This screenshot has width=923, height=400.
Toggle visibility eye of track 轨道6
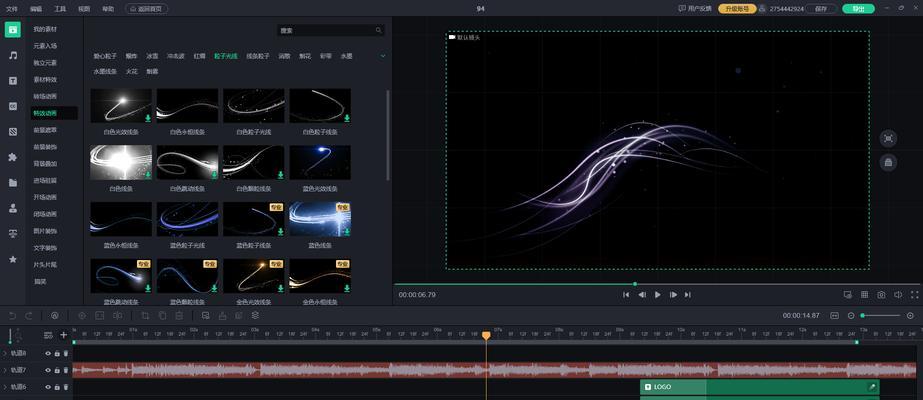[x=48, y=387]
